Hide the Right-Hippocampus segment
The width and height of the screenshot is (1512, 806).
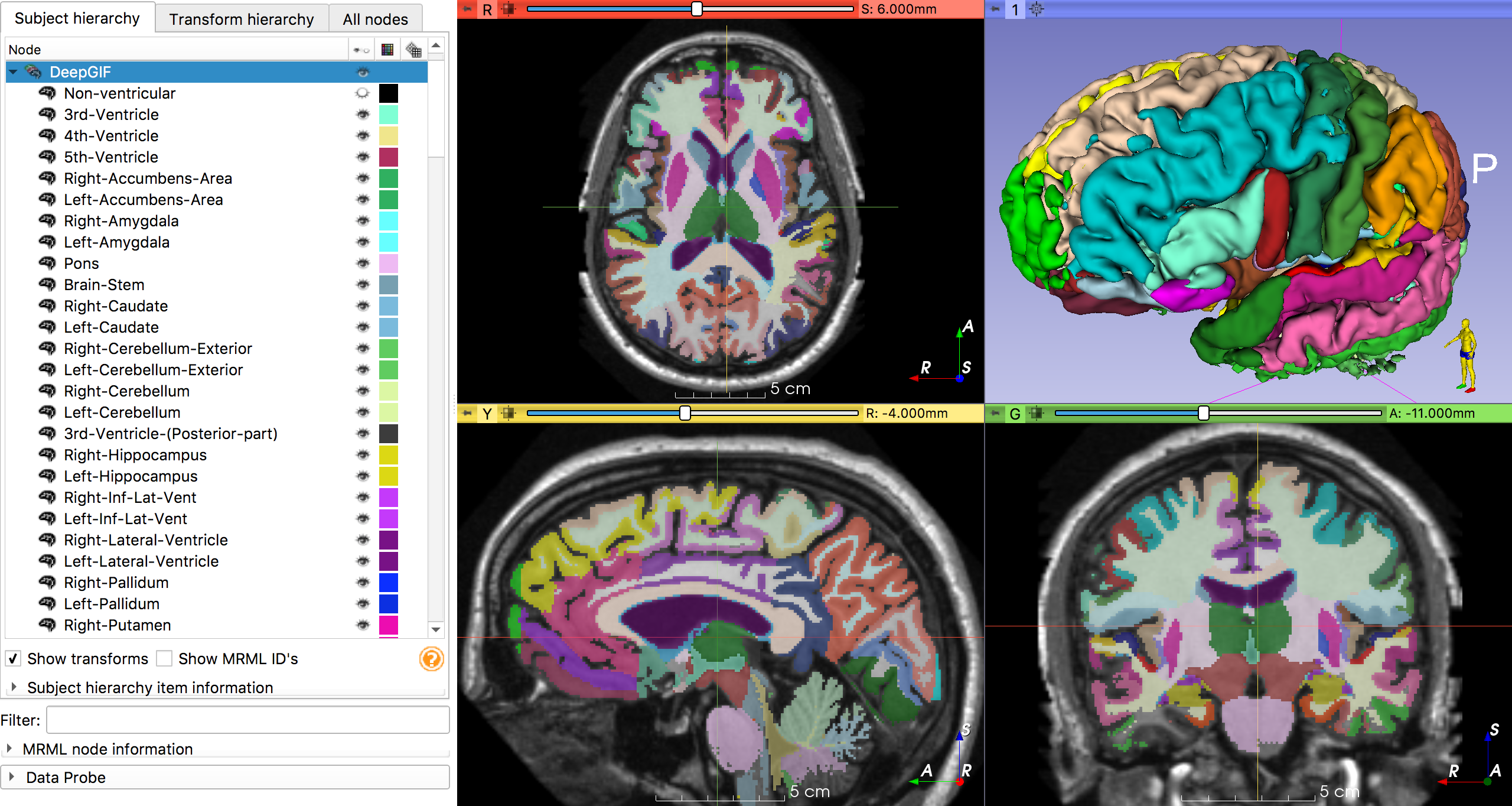point(363,455)
